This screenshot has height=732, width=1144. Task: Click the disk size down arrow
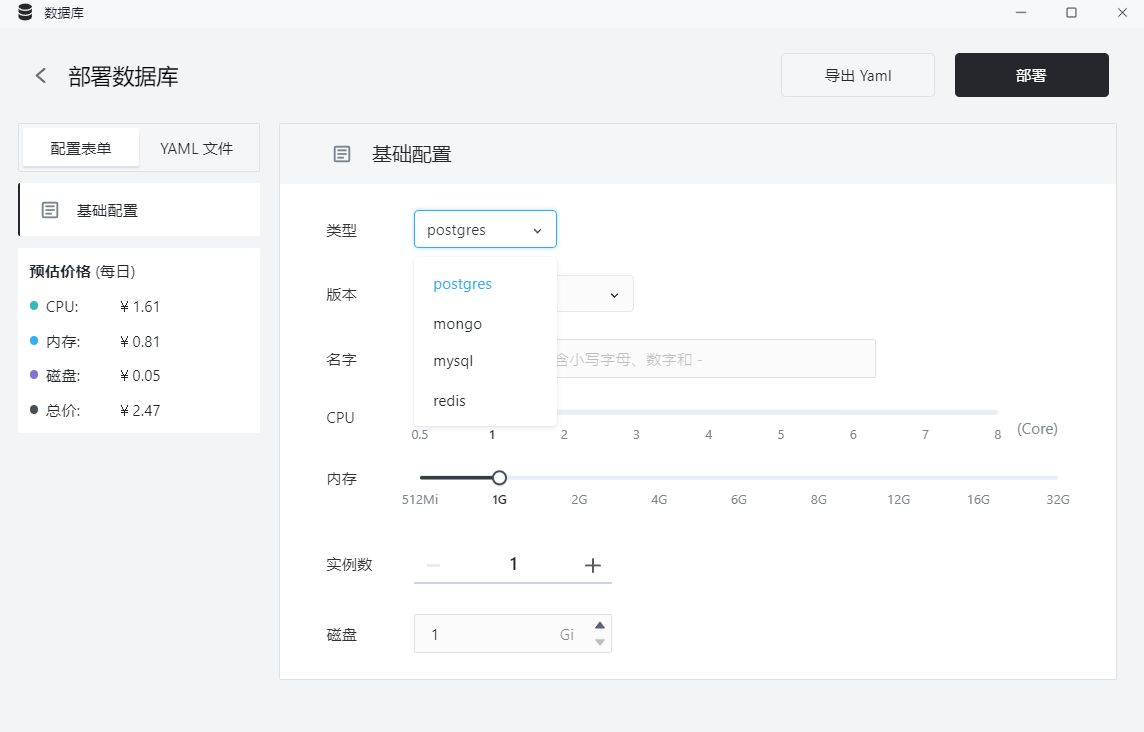(600, 642)
